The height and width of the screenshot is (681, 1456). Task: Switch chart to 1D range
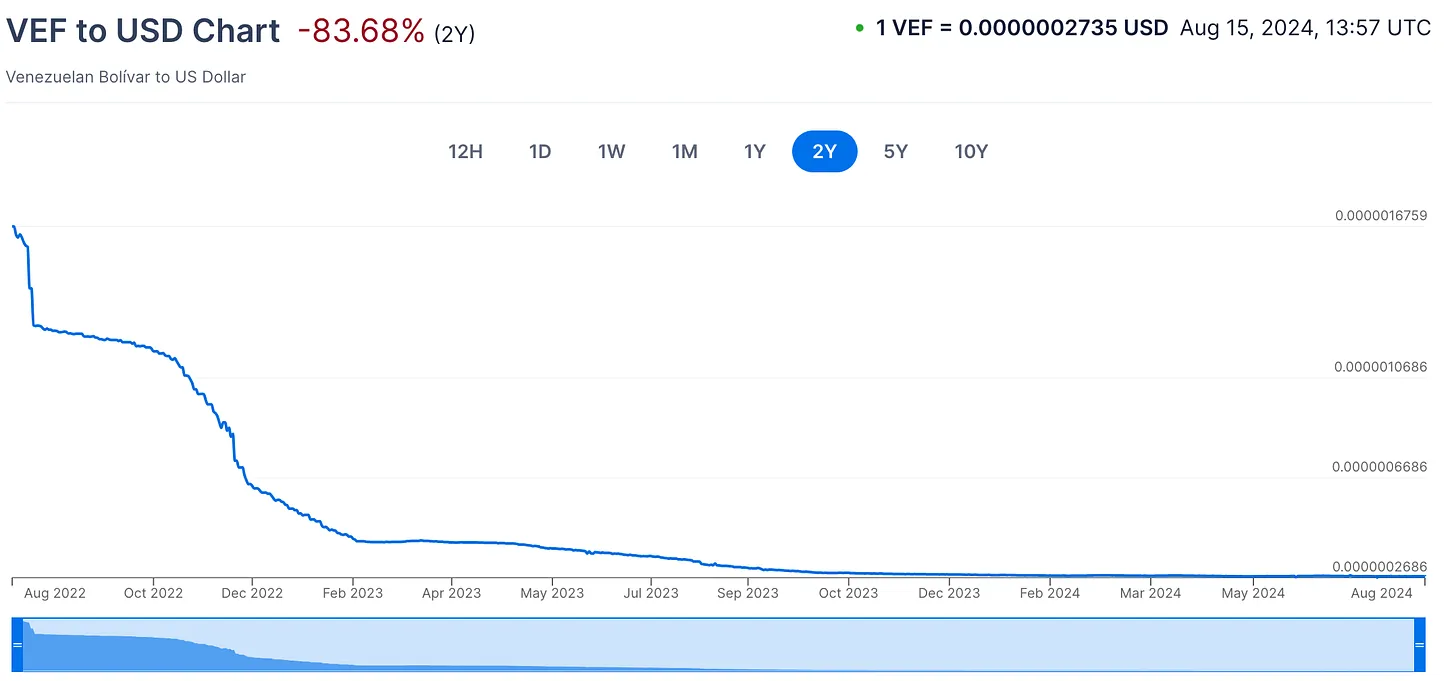pos(540,152)
